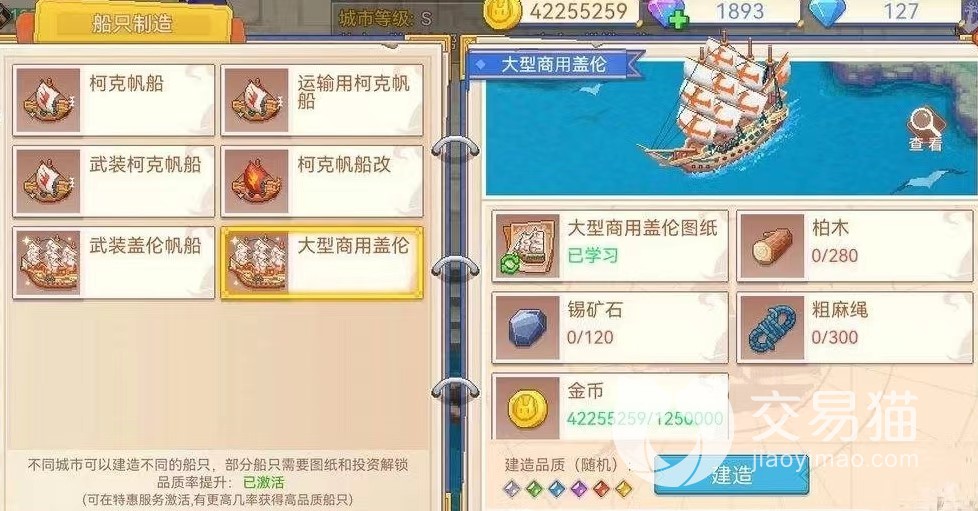The height and width of the screenshot is (511, 978).
Task: Click the 粗麻绳 rope icon
Action: click(x=772, y=327)
